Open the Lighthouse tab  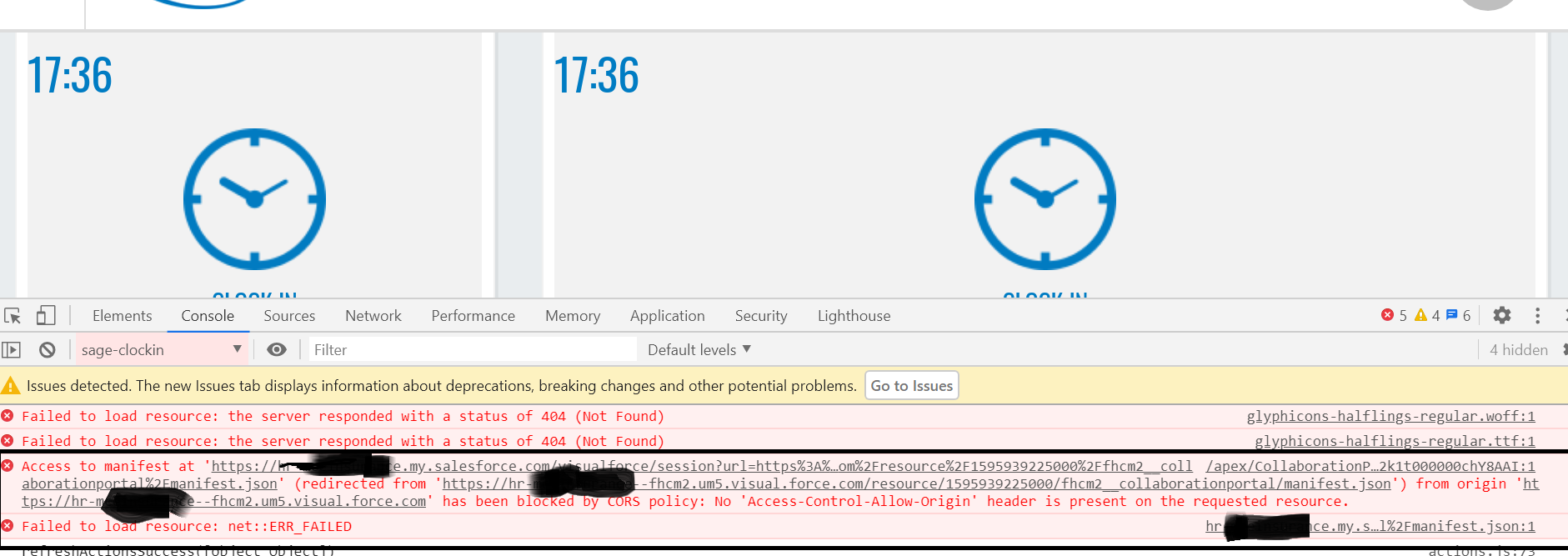[854, 316]
